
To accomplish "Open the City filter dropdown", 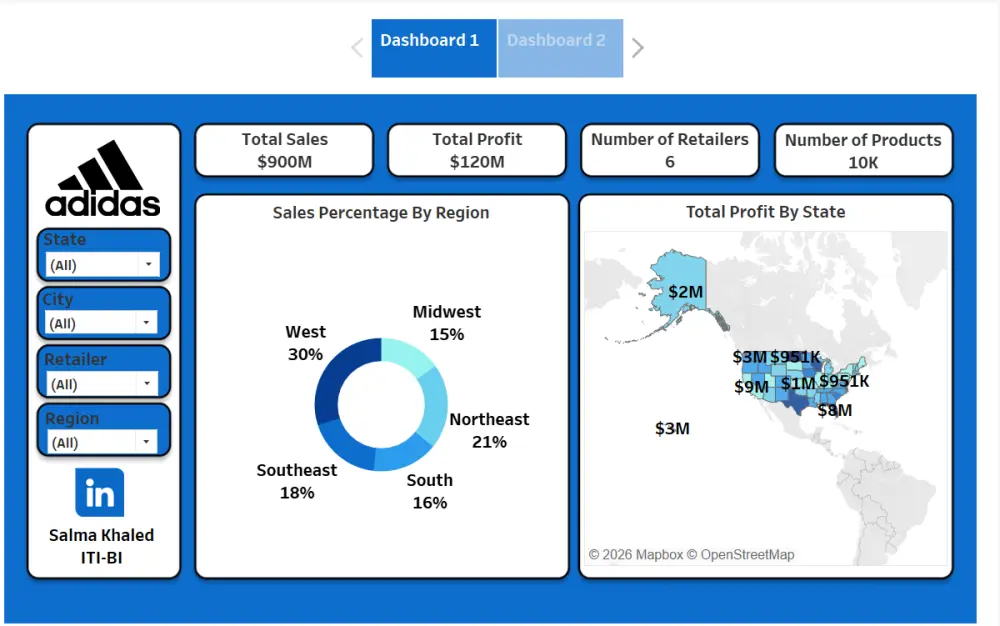I will pos(148,323).
